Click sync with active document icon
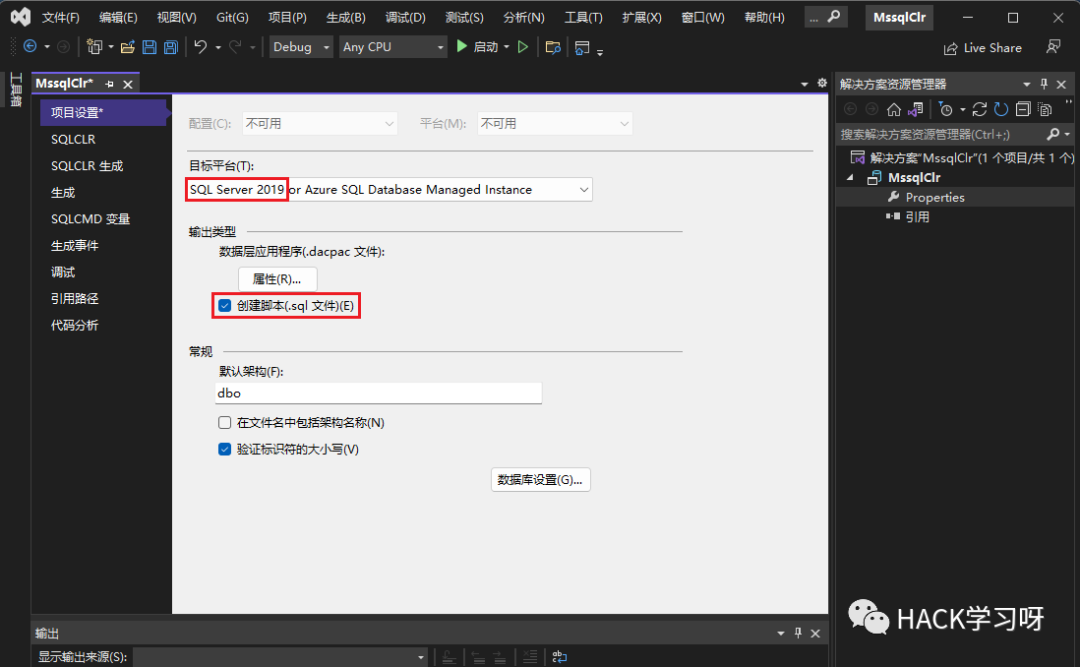 tap(979, 110)
